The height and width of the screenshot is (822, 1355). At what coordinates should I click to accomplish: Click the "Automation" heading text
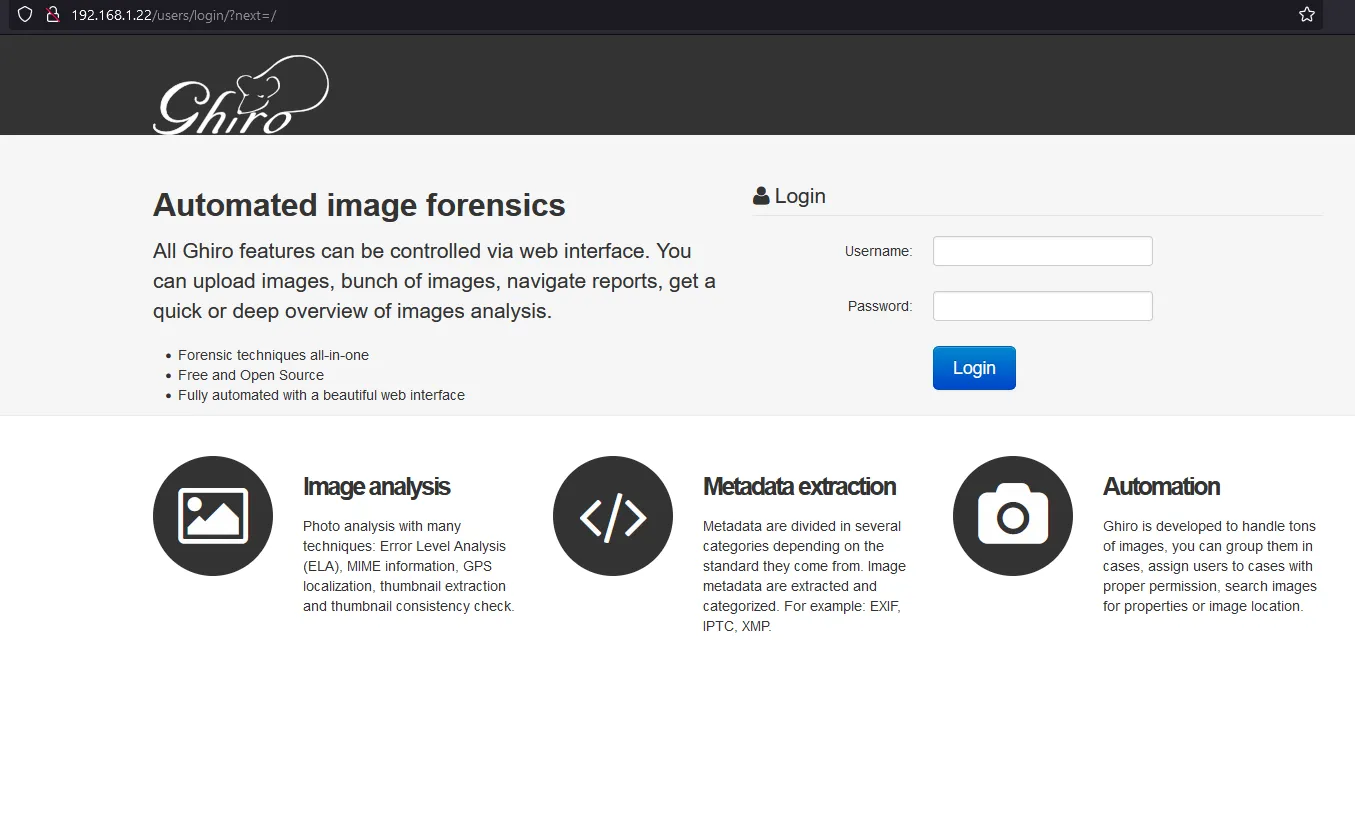click(1161, 487)
